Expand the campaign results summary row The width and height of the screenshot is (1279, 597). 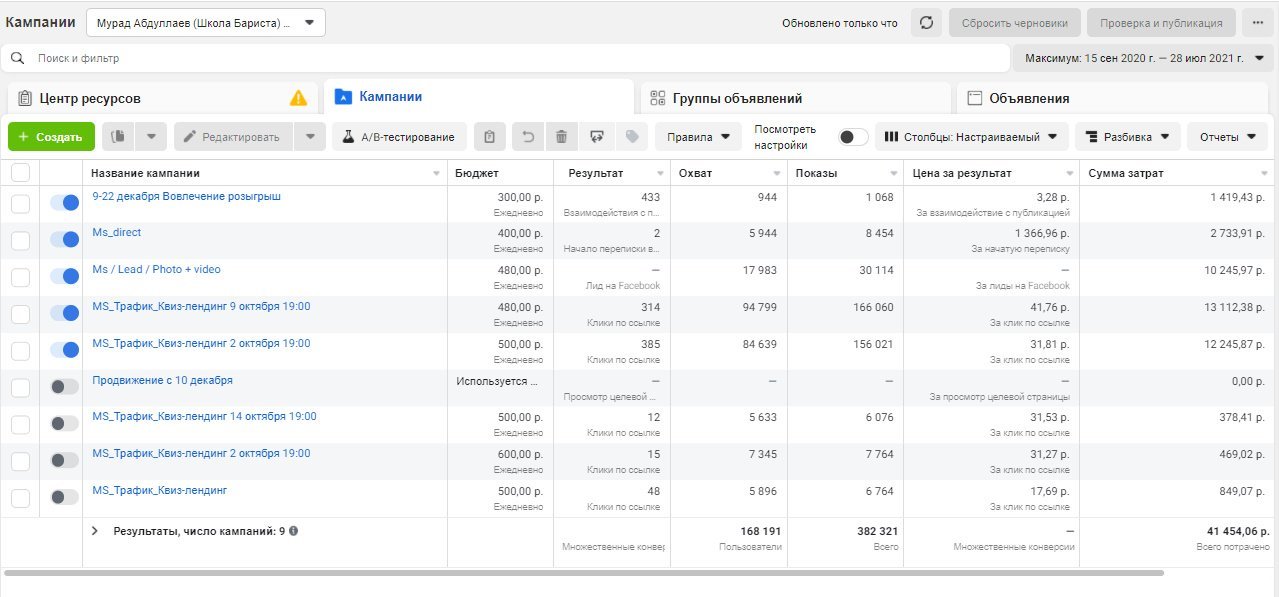tap(95, 531)
